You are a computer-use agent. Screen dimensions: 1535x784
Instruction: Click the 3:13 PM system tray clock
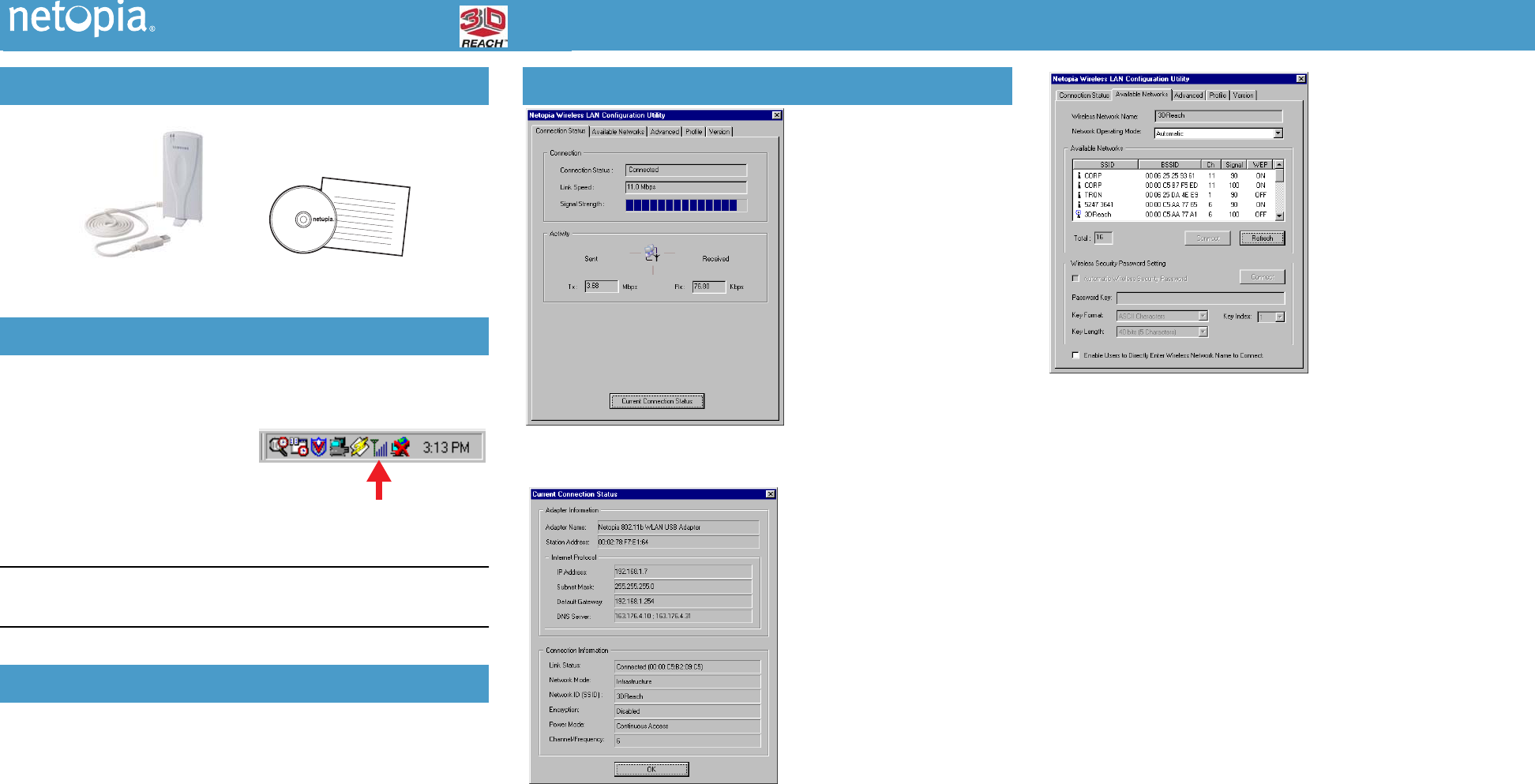[x=446, y=448]
